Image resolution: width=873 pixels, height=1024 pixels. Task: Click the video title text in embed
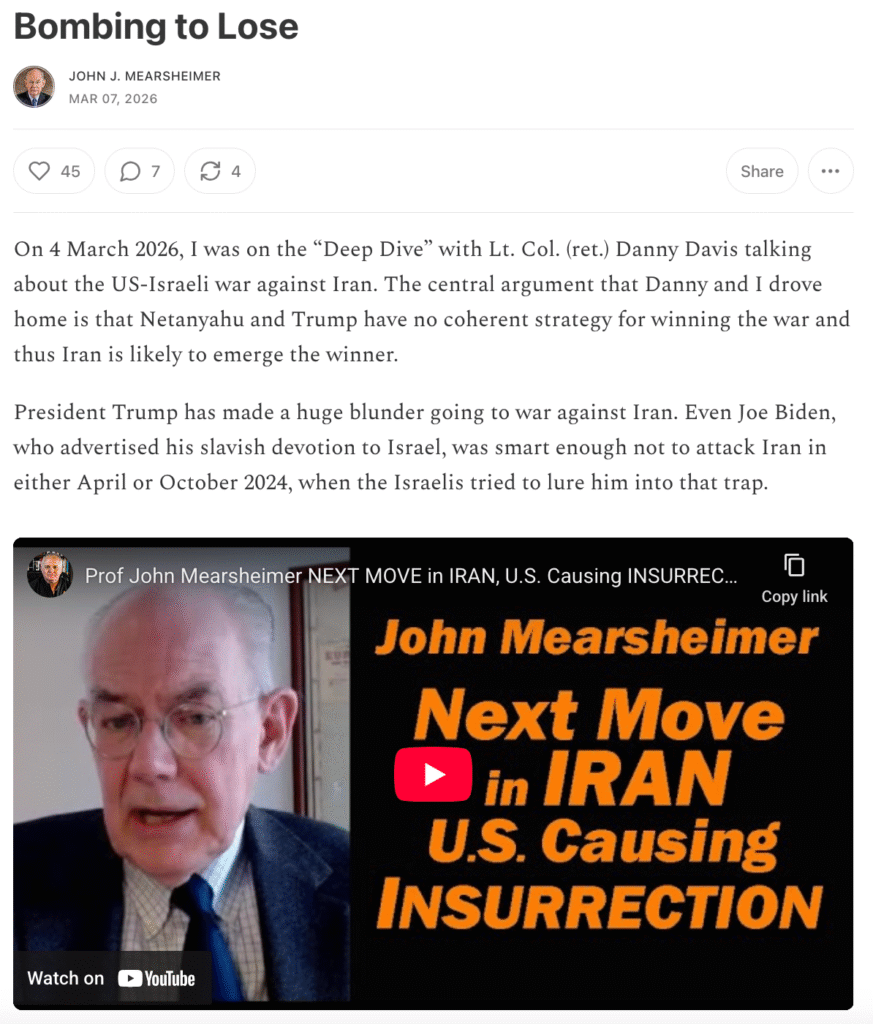[x=411, y=576]
